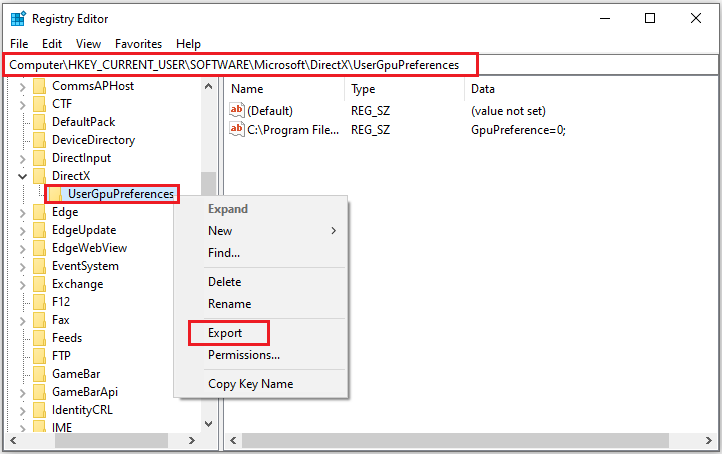Click the registry path address bar

pyautogui.click(x=361, y=65)
